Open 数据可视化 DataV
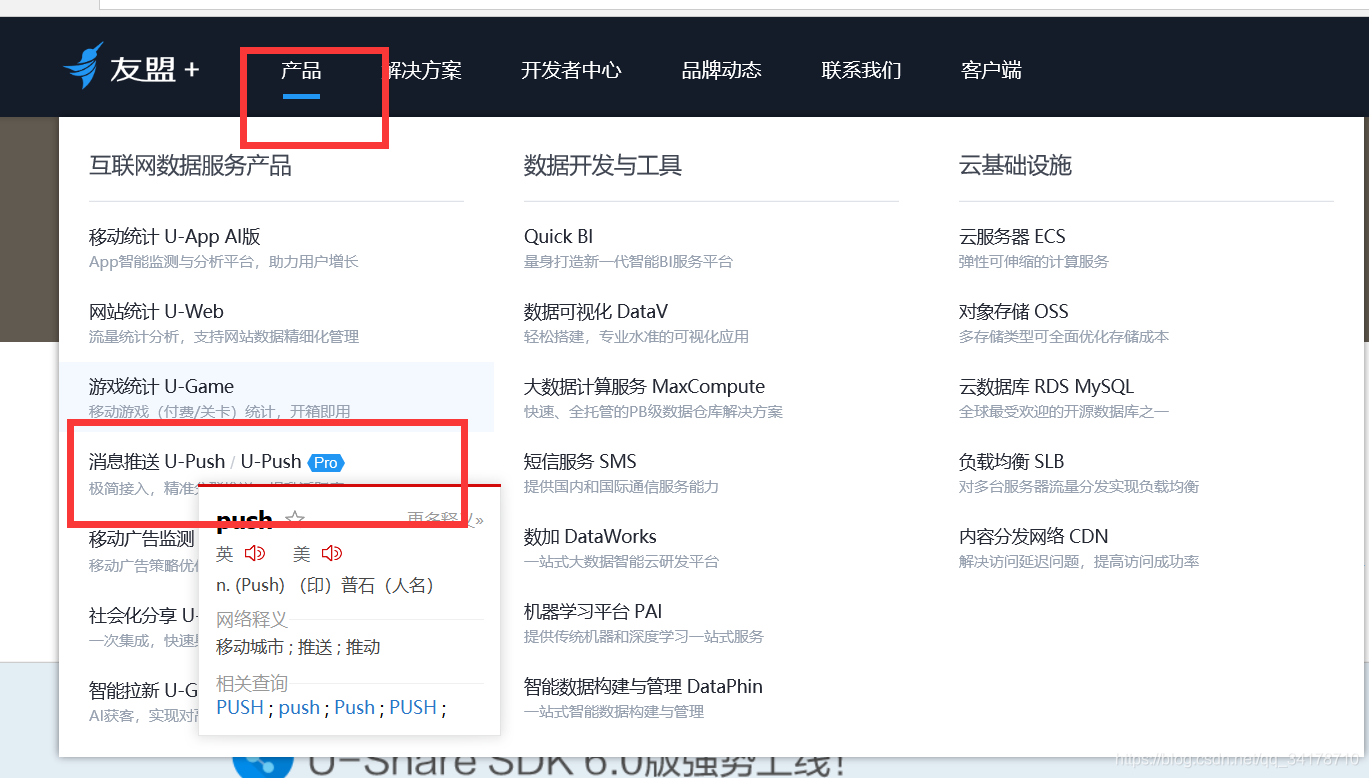 [x=596, y=312]
